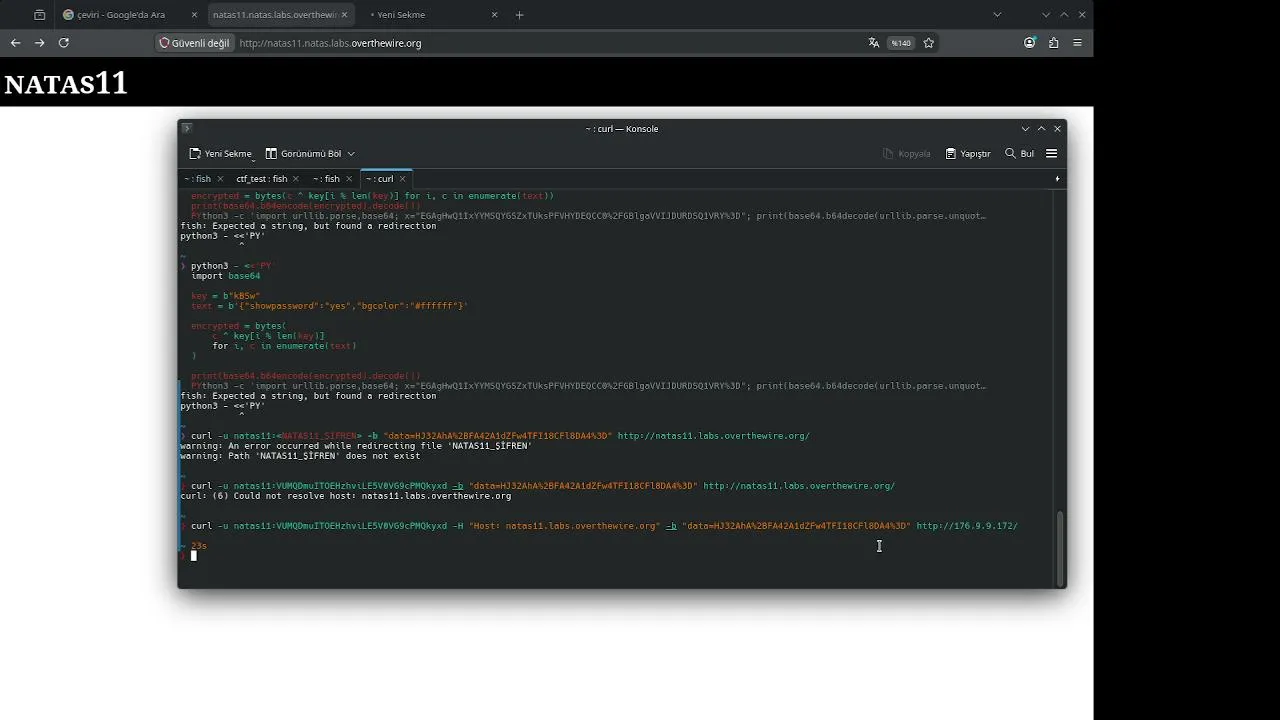
Task: Click the 'warning: Path 'NATAS11_ŞİFREN' does not exist' line
Action: [300, 456]
